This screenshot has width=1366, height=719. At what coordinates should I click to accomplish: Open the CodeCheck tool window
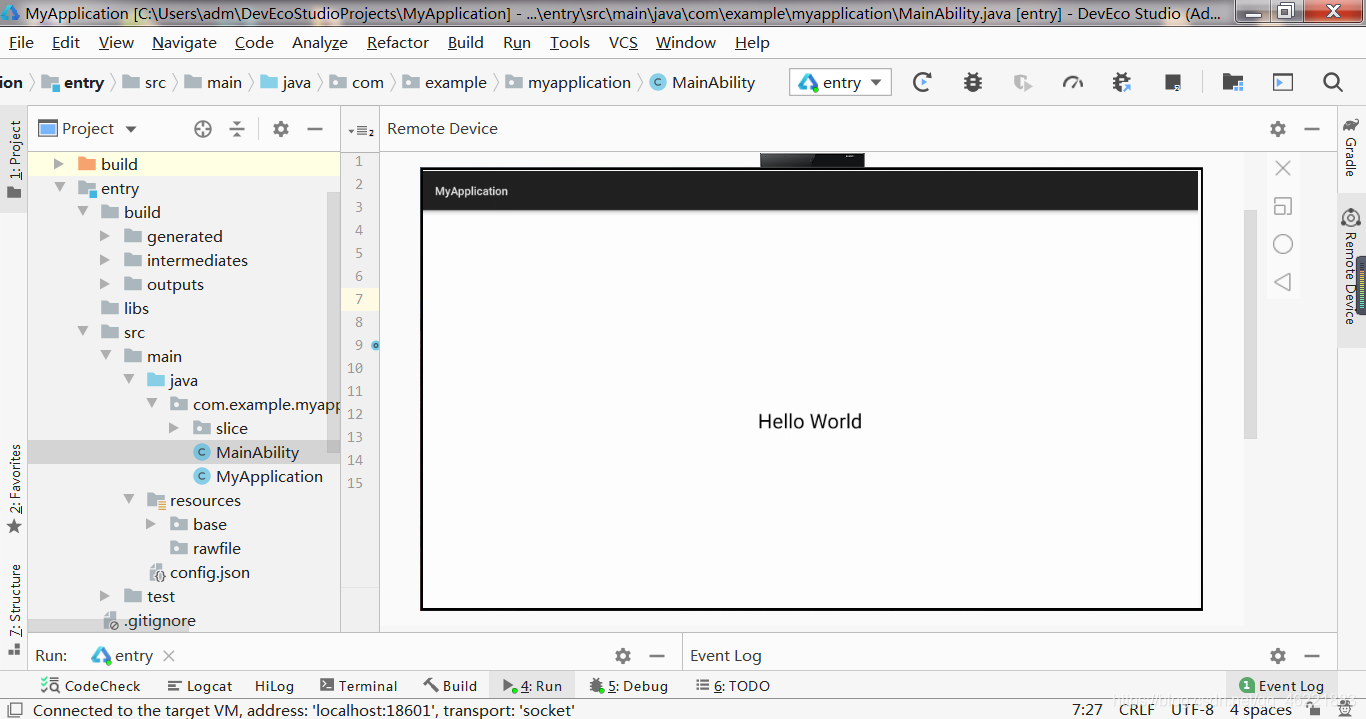pos(91,686)
